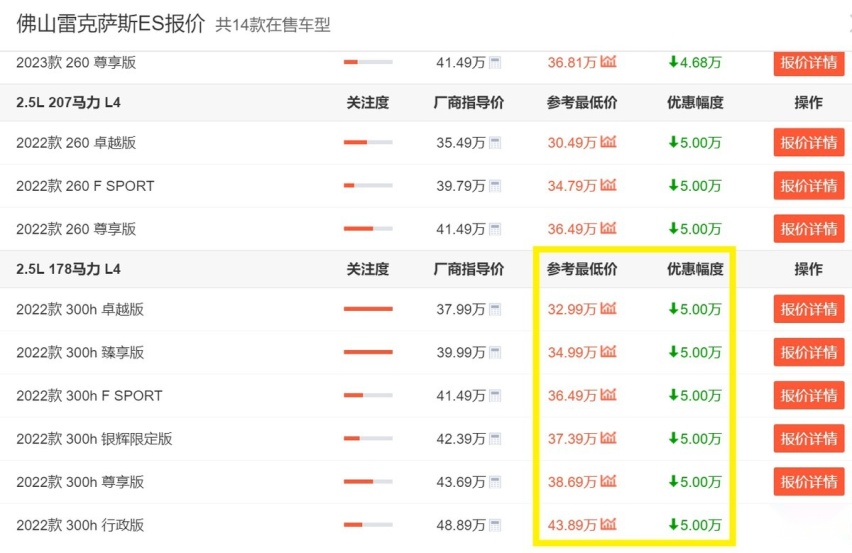Open the calculator icon beside 39.79万
The height and width of the screenshot is (553, 852).
[x=495, y=186]
